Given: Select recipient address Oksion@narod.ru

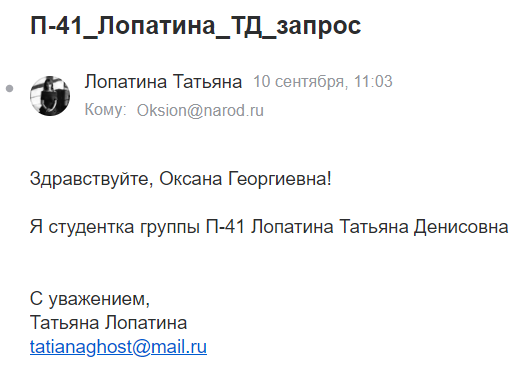Looking at the screenshot, I should 200,110.
